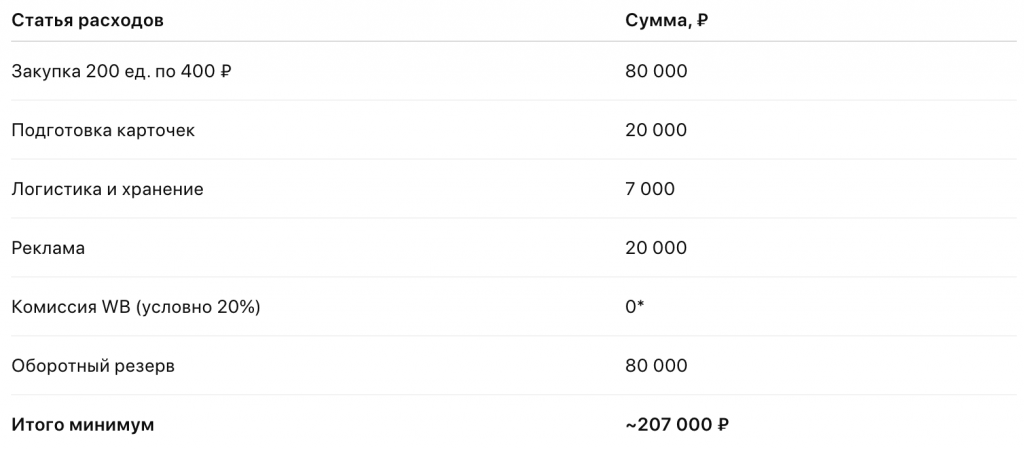Viewport: 1024px width, 449px height.
Task: Click the 80 000 amount for Оборотный резерв
Action: 656,366
